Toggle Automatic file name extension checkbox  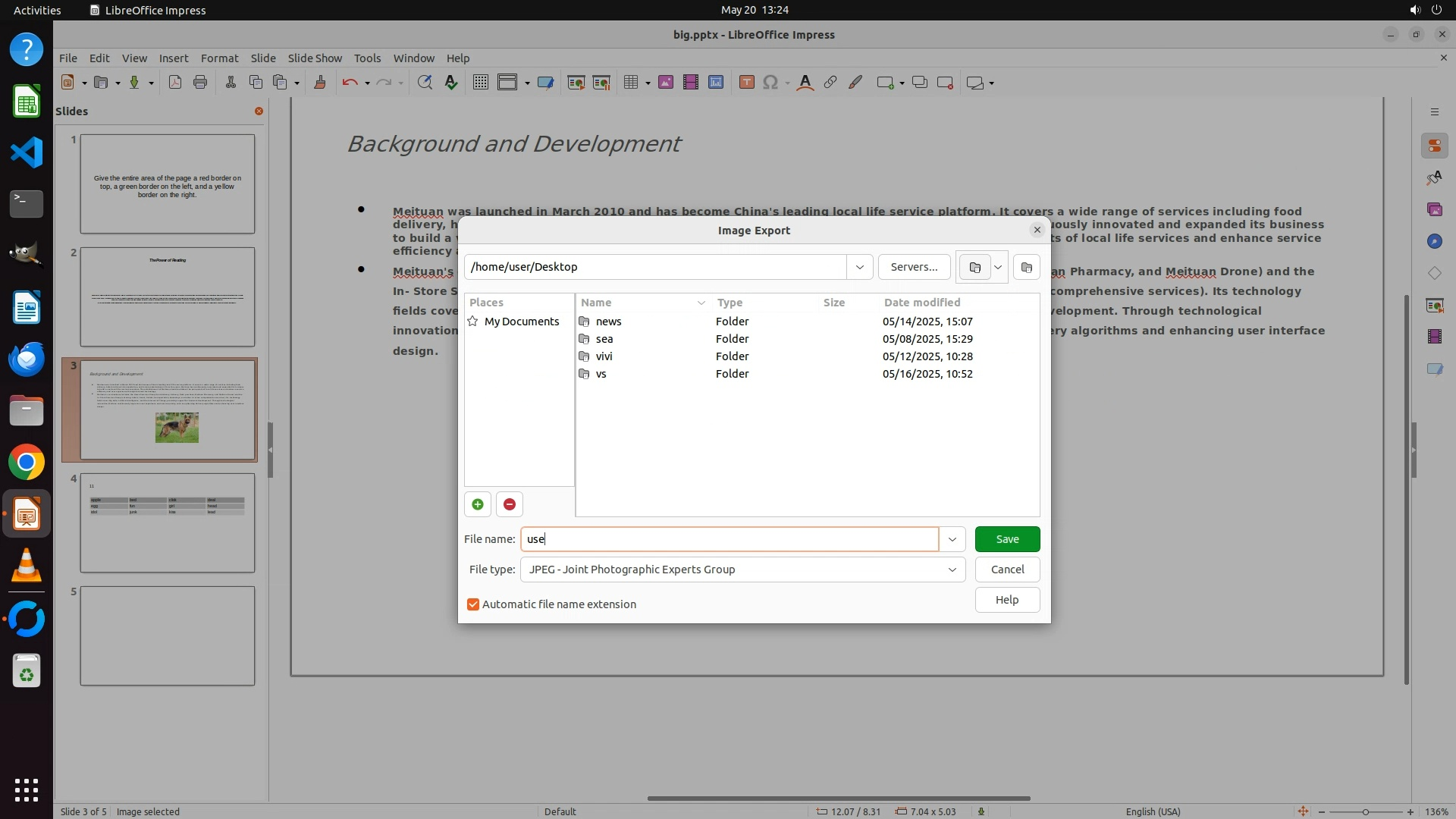[473, 604]
